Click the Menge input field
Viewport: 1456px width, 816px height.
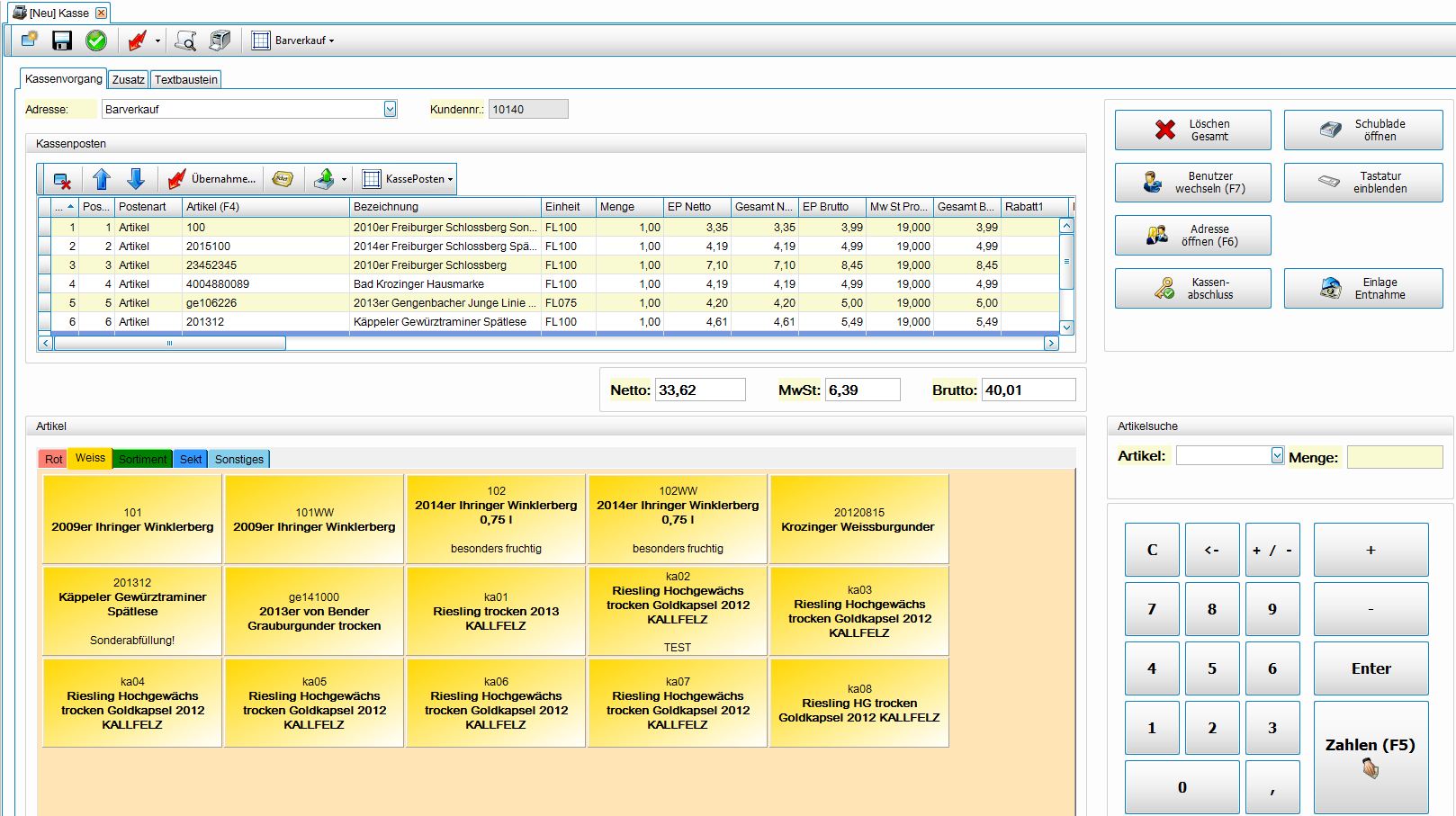tap(1395, 457)
